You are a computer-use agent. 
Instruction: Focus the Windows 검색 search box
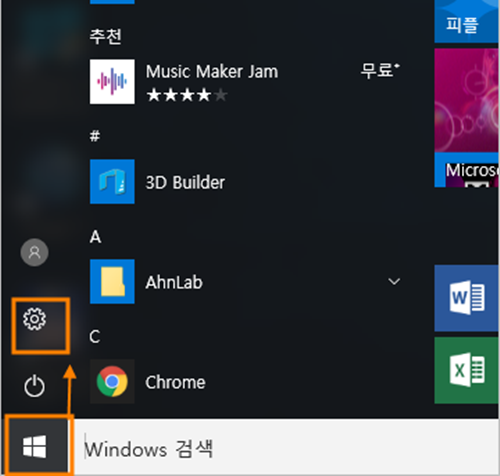pos(286,447)
